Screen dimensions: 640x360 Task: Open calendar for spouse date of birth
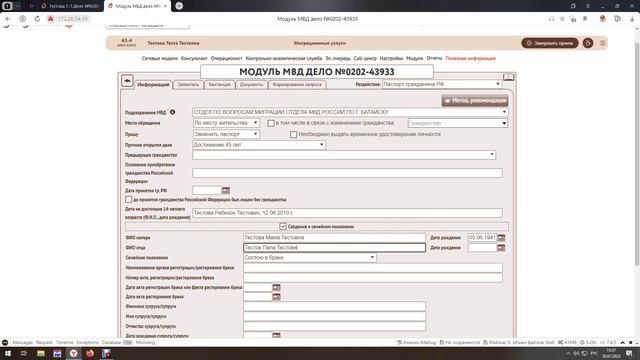pos(276,335)
